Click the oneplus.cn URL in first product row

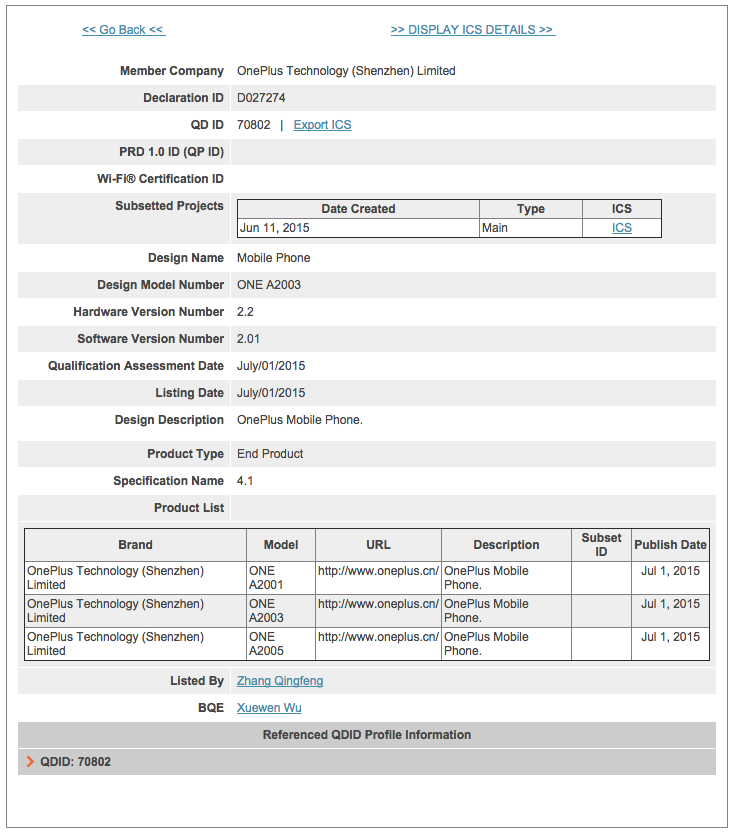click(378, 571)
